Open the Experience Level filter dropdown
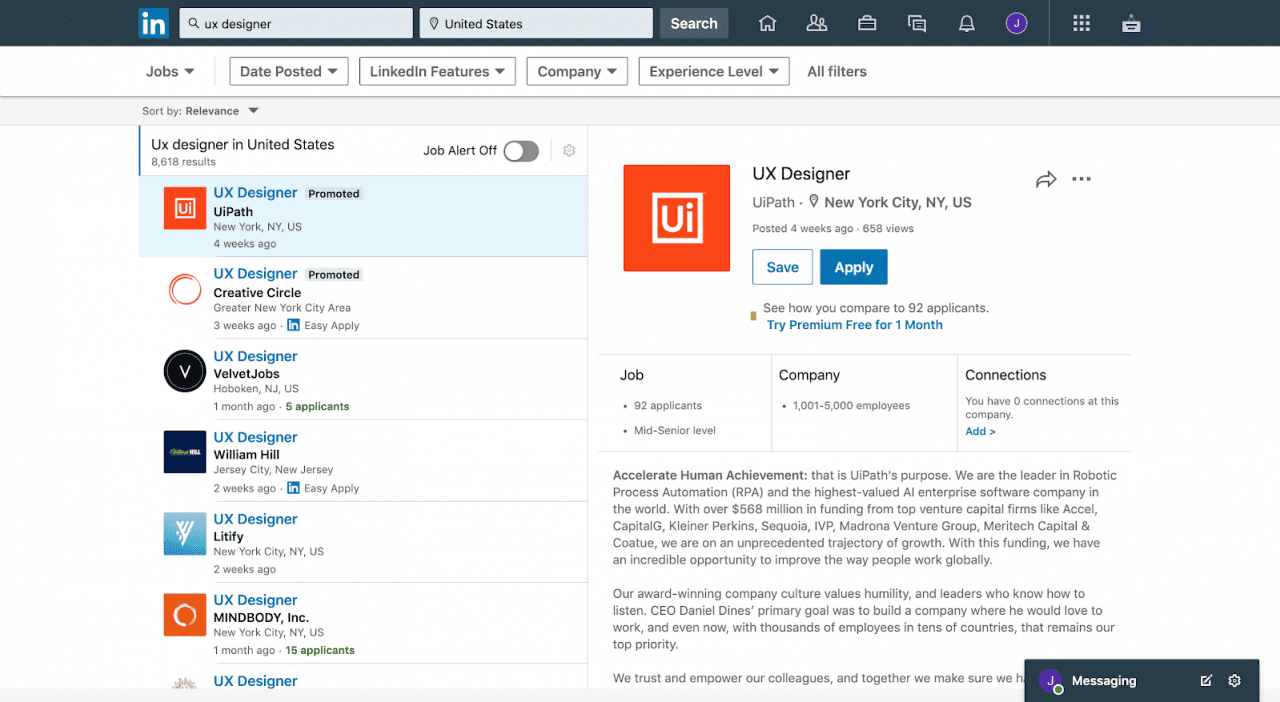The height and width of the screenshot is (702, 1280). pos(713,71)
